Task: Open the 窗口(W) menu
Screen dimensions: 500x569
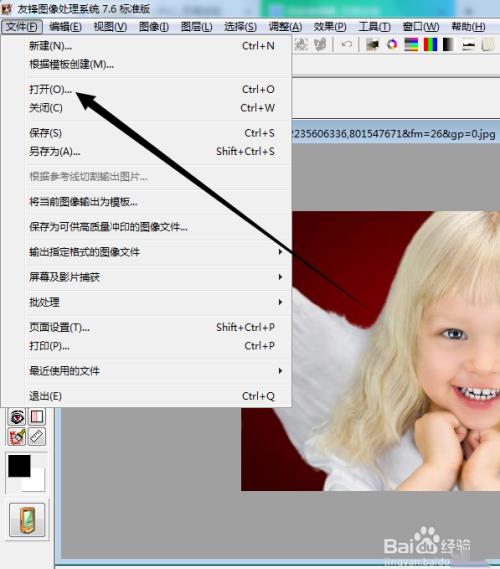Action: point(421,27)
